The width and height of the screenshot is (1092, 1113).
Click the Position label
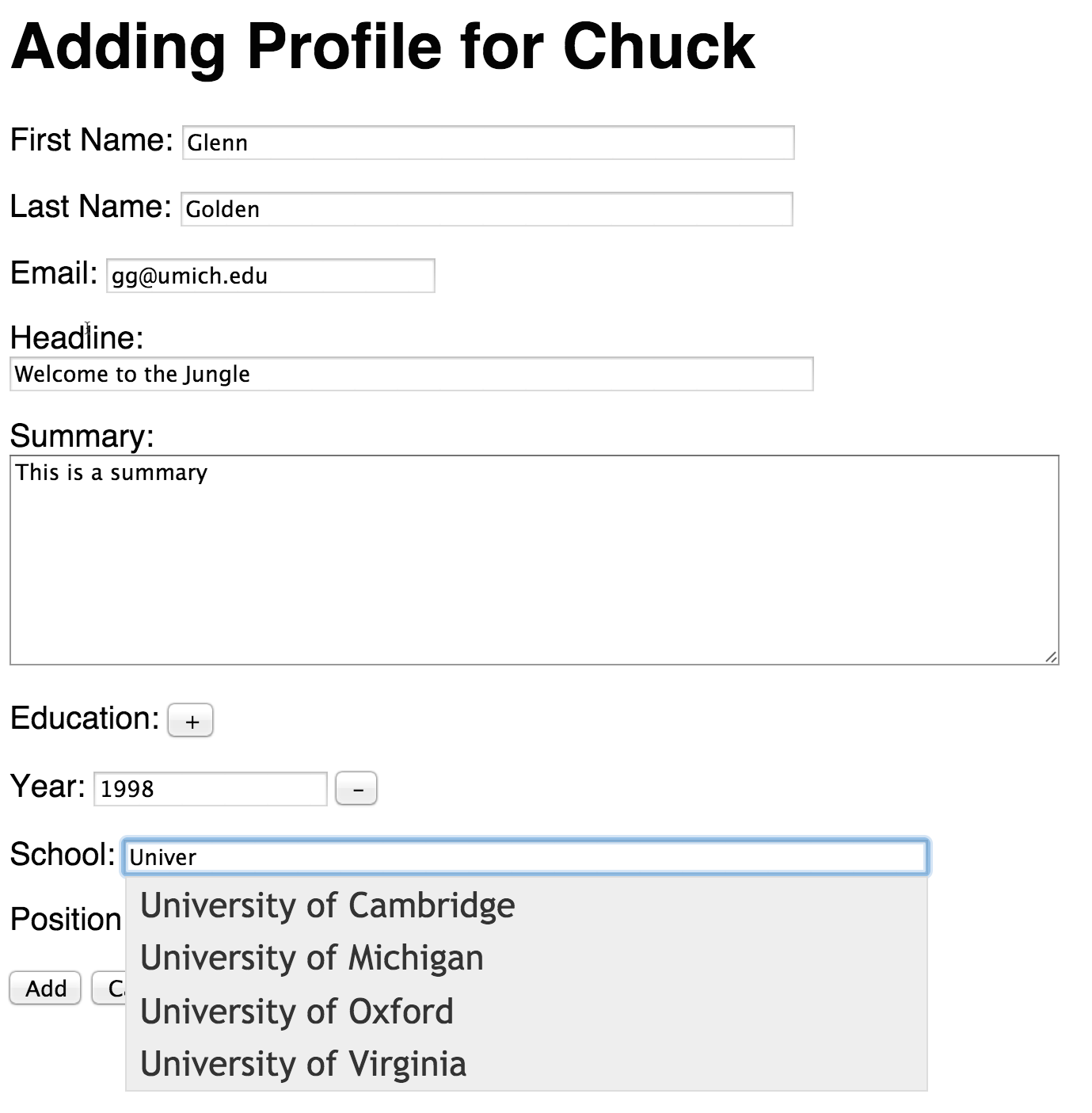tap(66, 920)
